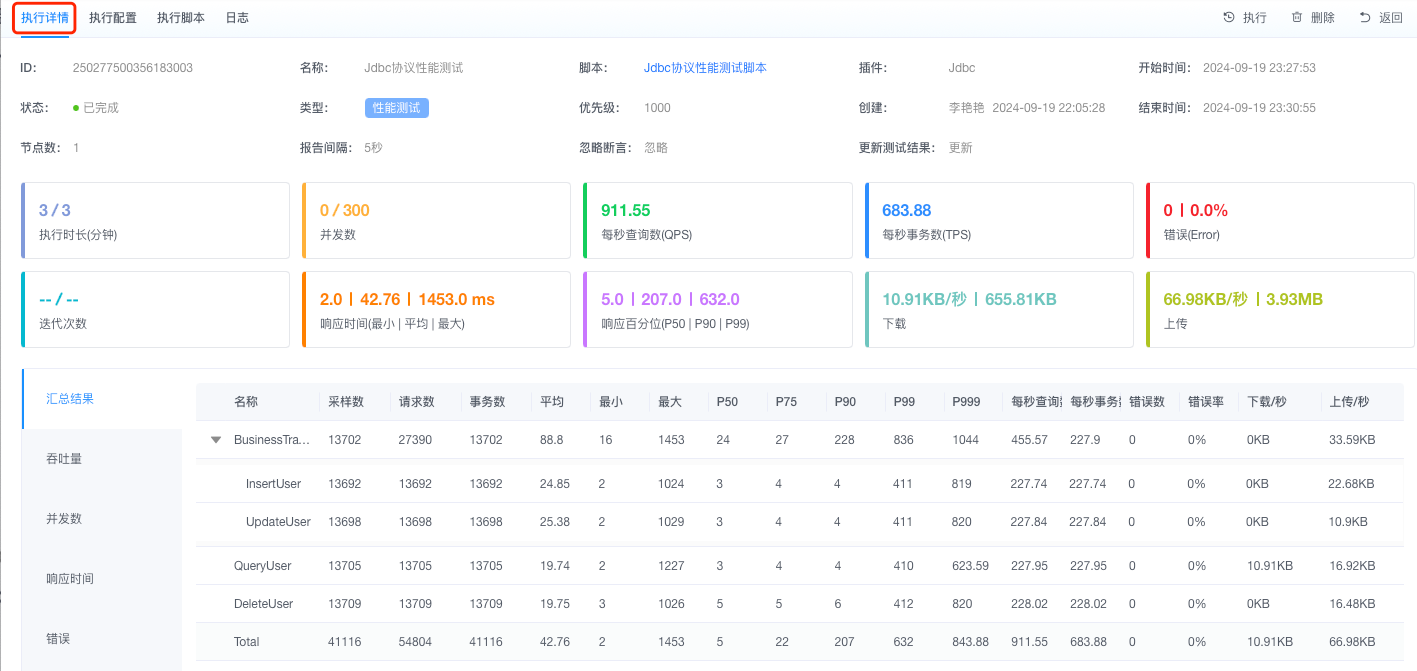1417x671 pixels.
Task: Select the QueryUser row name
Action: click(263, 566)
